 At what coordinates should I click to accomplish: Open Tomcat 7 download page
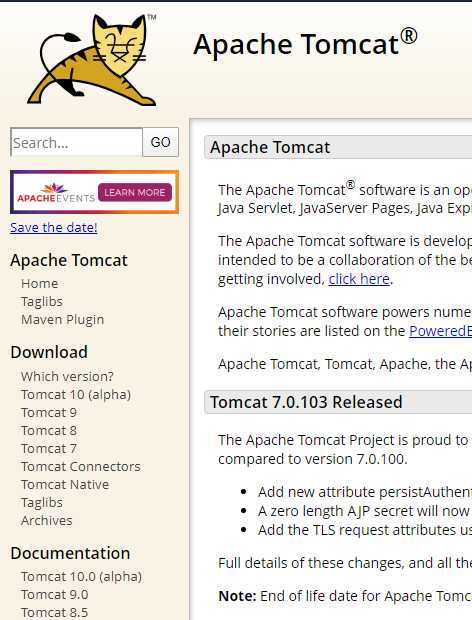(49, 448)
